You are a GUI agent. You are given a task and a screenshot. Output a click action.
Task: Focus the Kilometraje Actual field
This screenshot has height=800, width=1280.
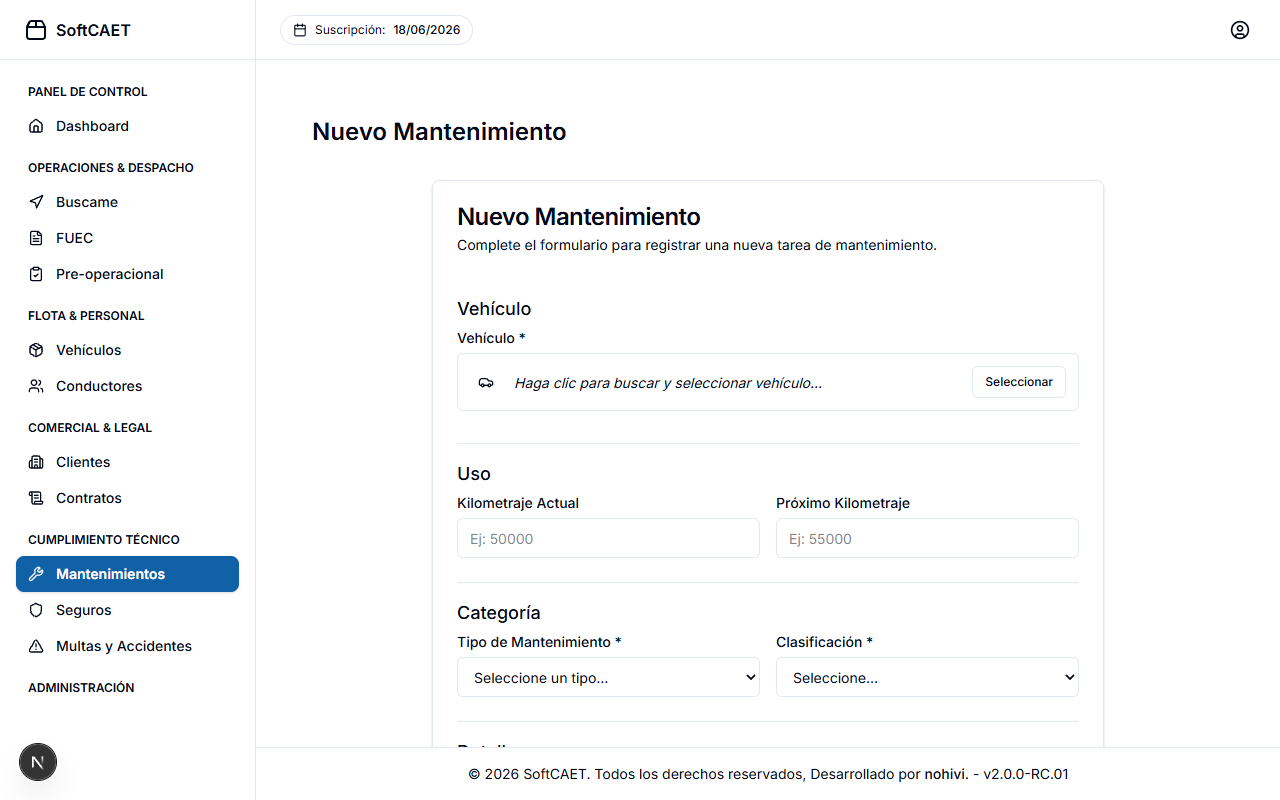point(608,538)
